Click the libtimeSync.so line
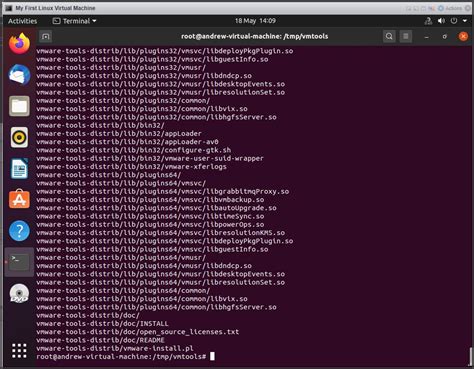474x369 pixels. [x=150, y=216]
